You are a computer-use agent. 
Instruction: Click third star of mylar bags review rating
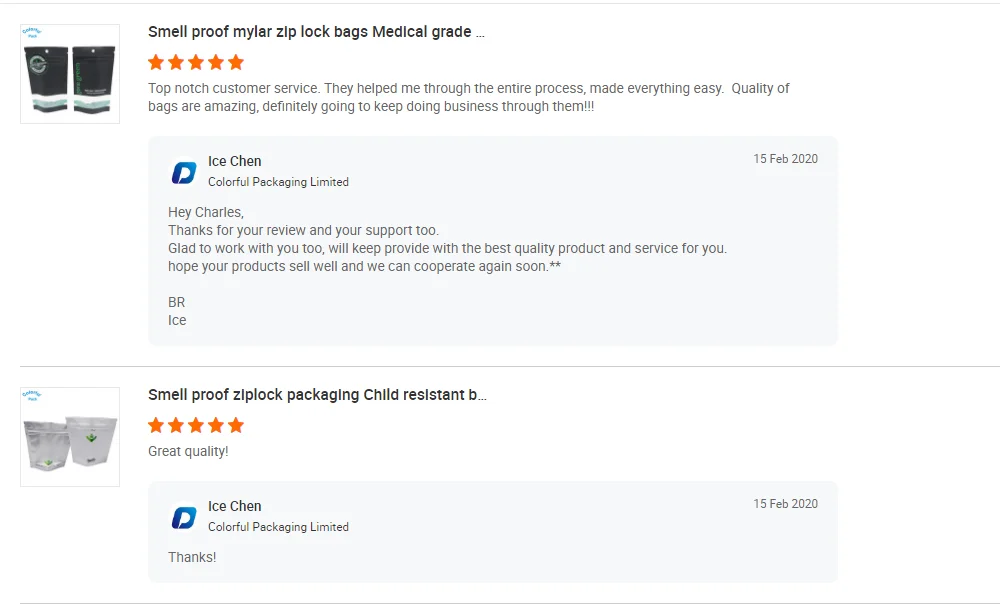pos(196,62)
